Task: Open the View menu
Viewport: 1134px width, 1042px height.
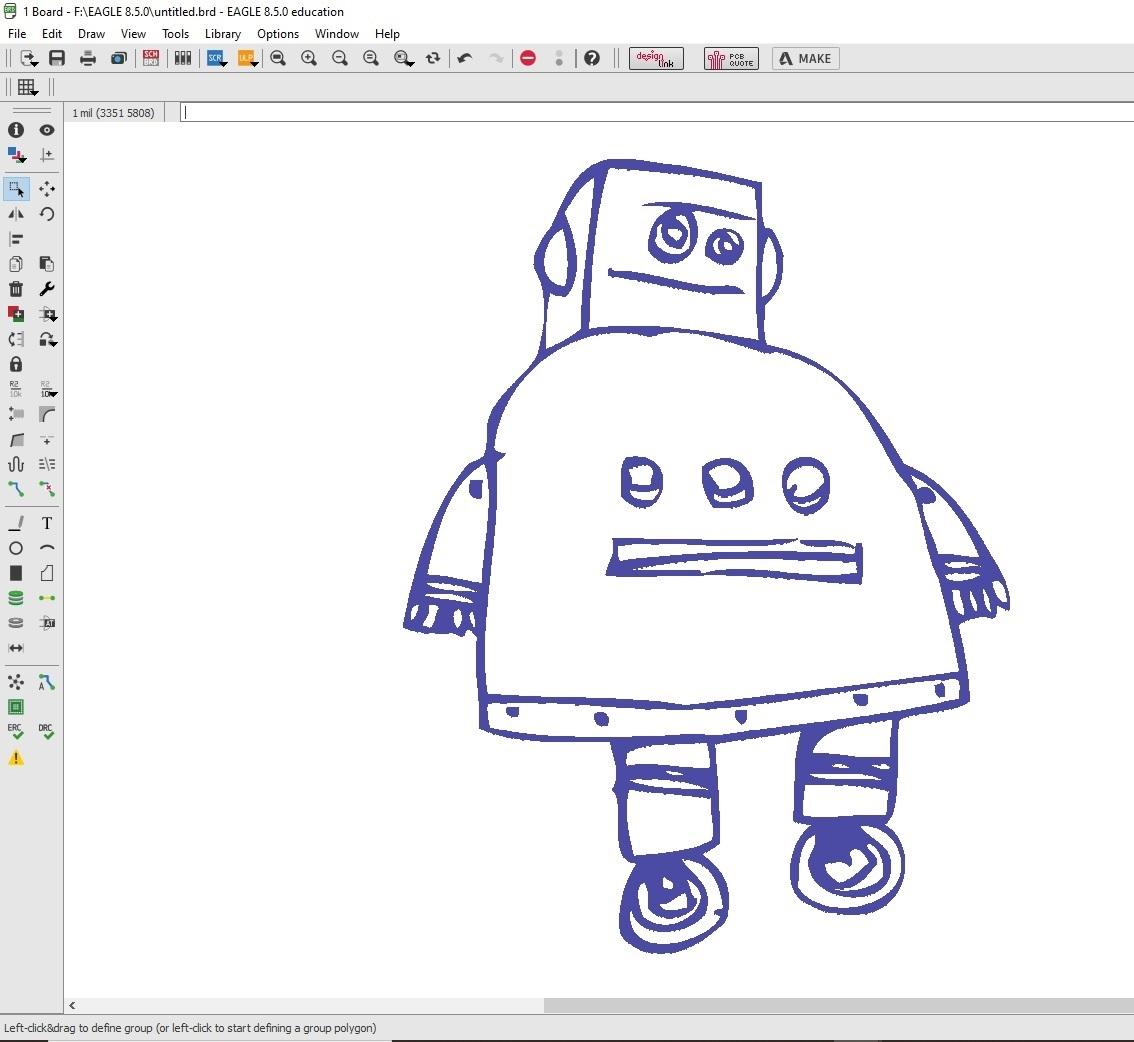Action: (133, 34)
